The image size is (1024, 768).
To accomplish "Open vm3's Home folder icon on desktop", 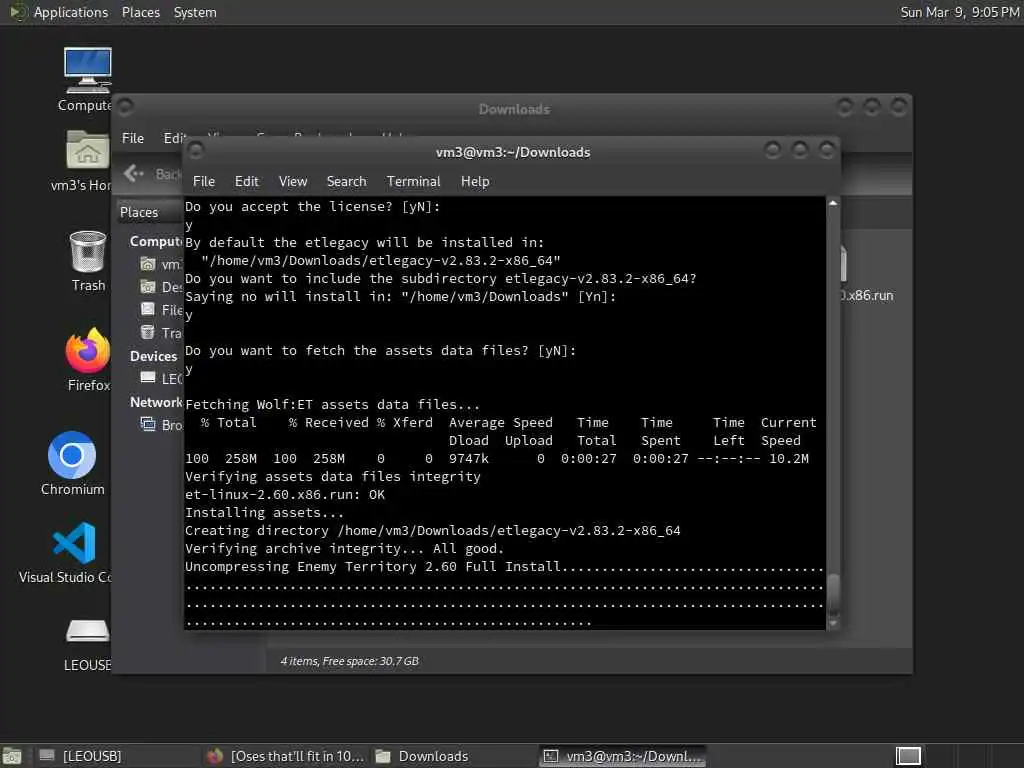I will pyautogui.click(x=88, y=150).
